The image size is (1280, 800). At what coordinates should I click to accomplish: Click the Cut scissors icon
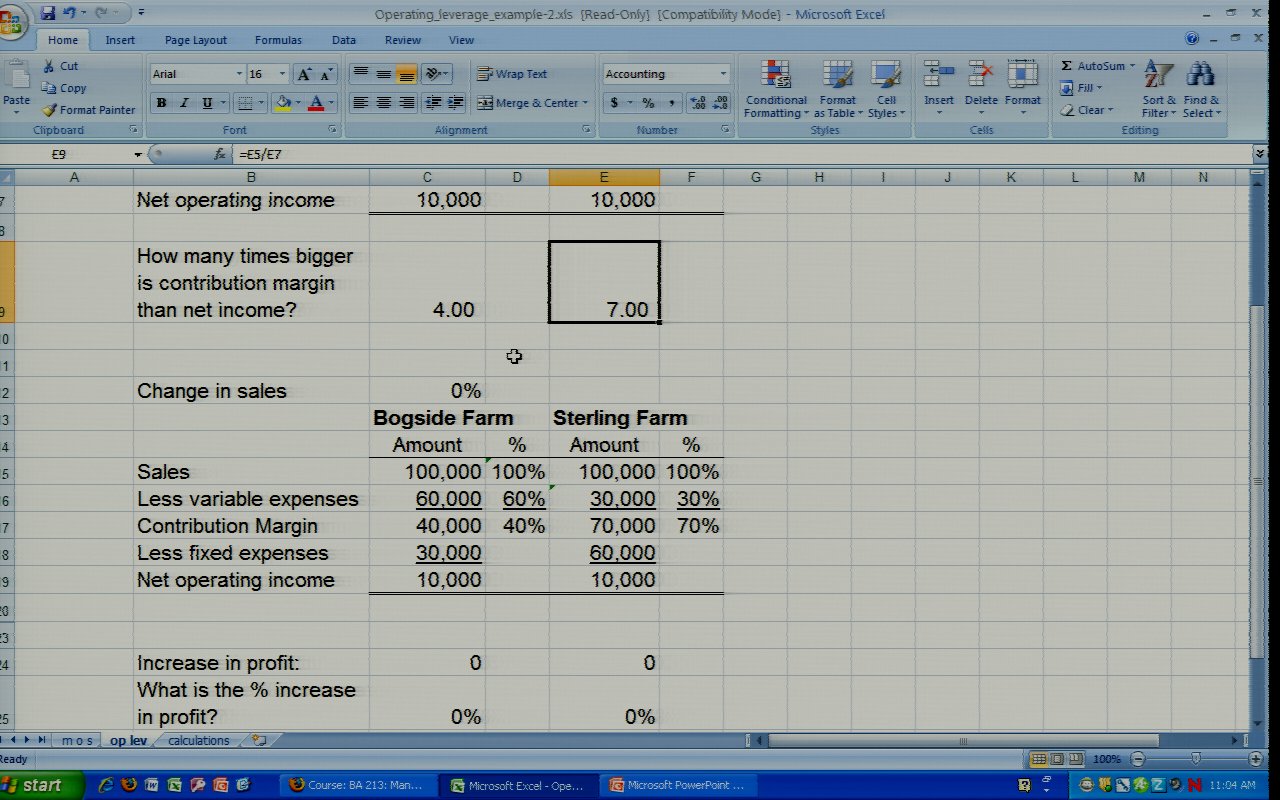click(x=49, y=66)
